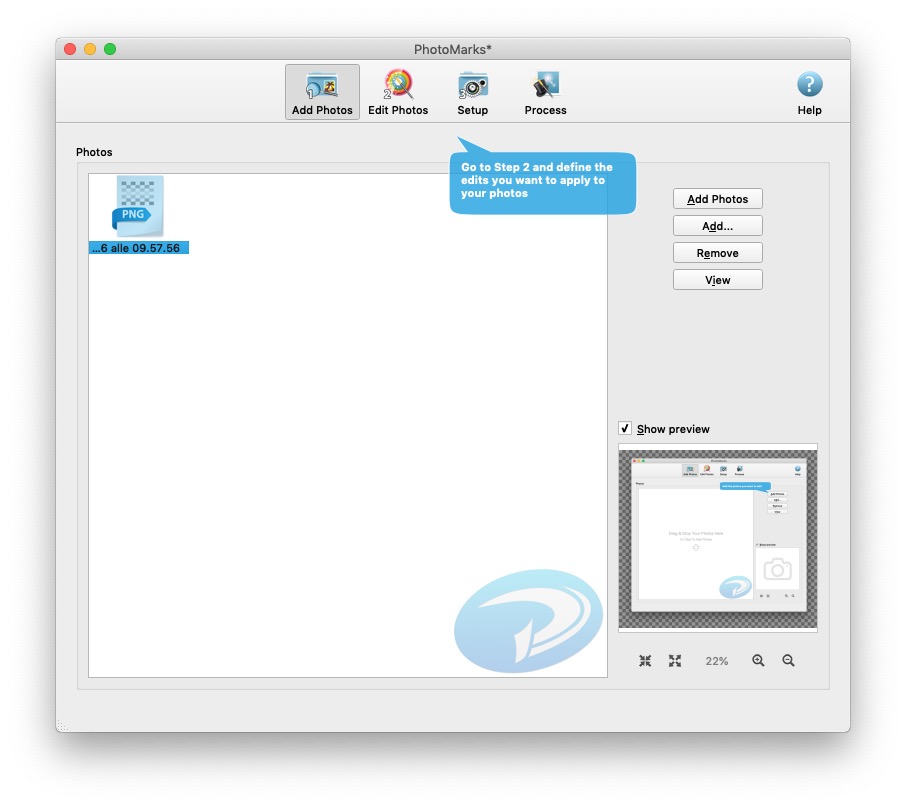Click the Process toolbar icon
906x806 pixels.
click(545, 90)
